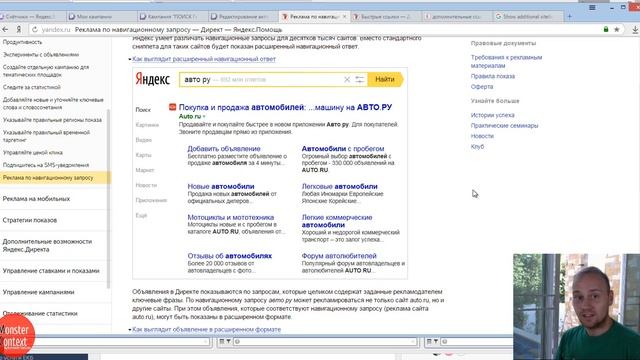Open 'Создайте отдельную кампанию для тематических площадок'
This screenshot has height=360, width=640.
(46, 71)
